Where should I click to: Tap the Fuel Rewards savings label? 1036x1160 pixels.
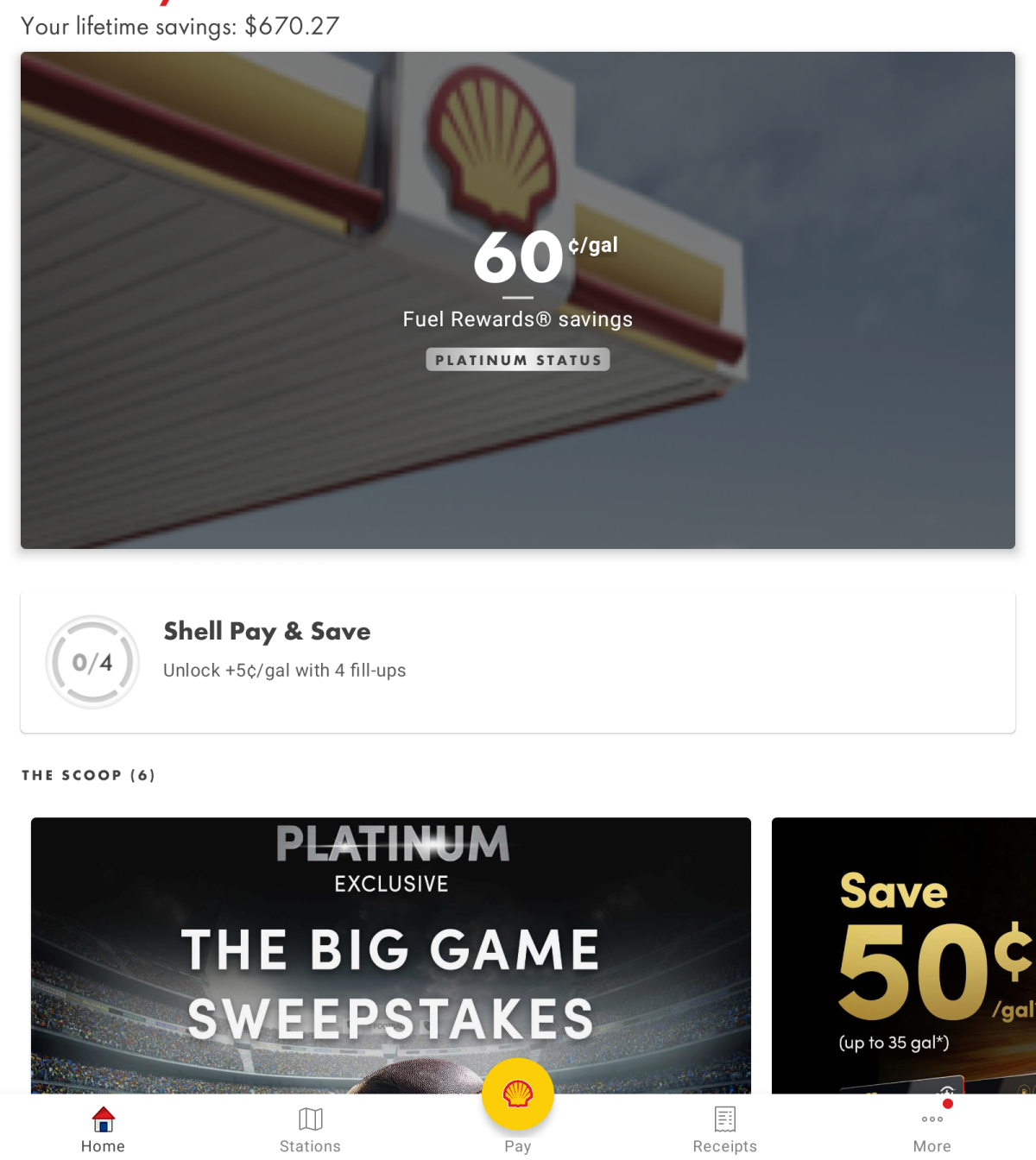click(518, 319)
